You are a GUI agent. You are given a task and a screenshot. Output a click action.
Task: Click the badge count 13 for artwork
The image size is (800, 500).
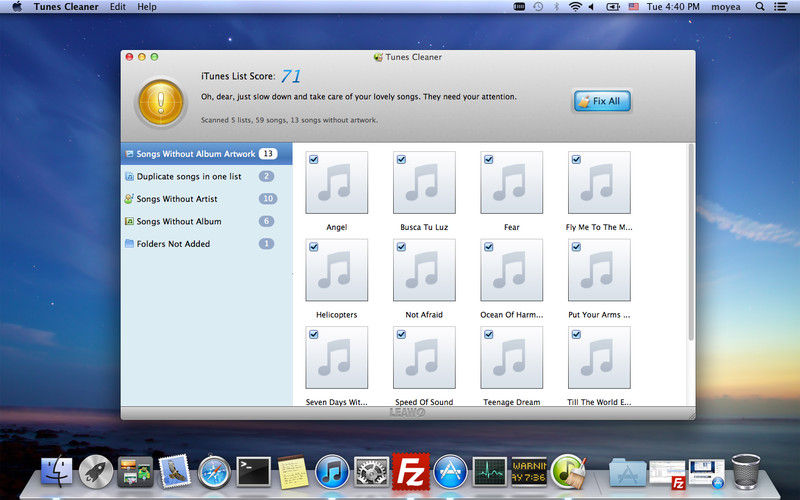click(x=268, y=154)
